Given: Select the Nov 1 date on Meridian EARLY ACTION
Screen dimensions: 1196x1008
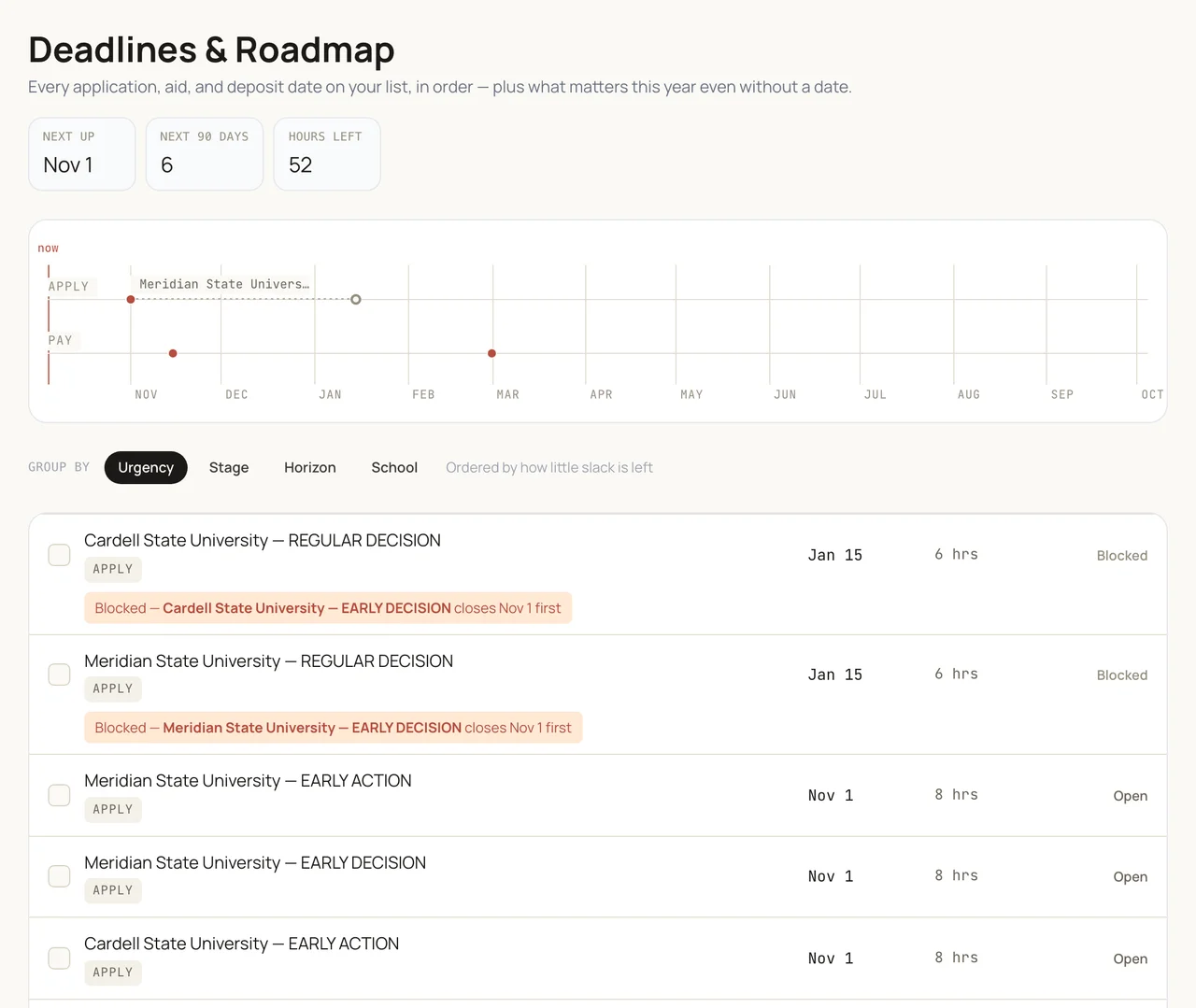Looking at the screenshot, I should (x=831, y=795).
